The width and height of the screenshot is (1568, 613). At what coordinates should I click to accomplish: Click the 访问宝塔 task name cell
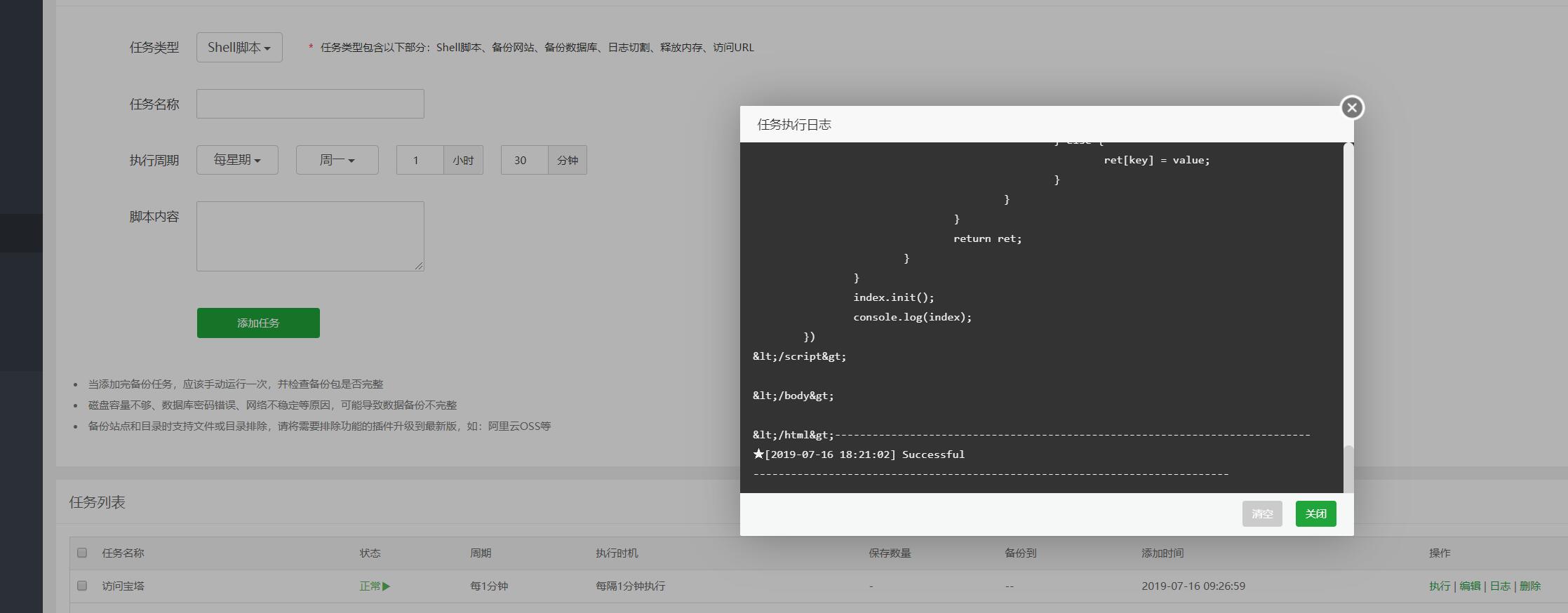[123, 586]
